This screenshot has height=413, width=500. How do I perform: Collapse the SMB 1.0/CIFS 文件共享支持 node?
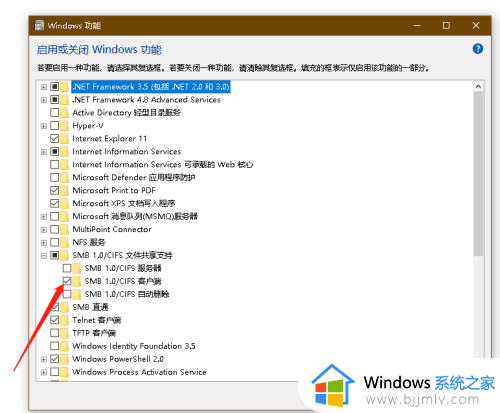pyautogui.click(x=44, y=256)
